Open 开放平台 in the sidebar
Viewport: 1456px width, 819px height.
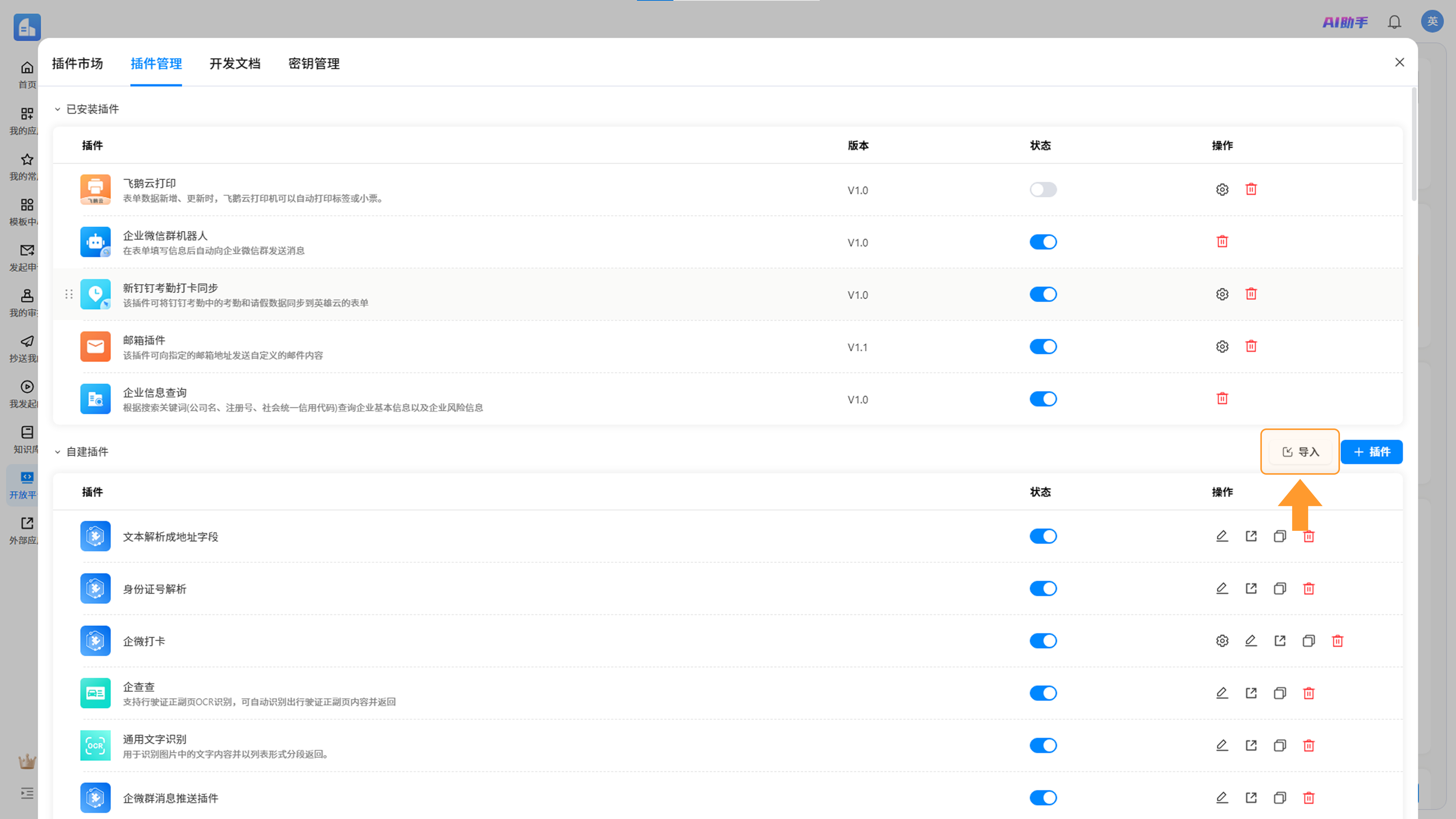pos(23,485)
